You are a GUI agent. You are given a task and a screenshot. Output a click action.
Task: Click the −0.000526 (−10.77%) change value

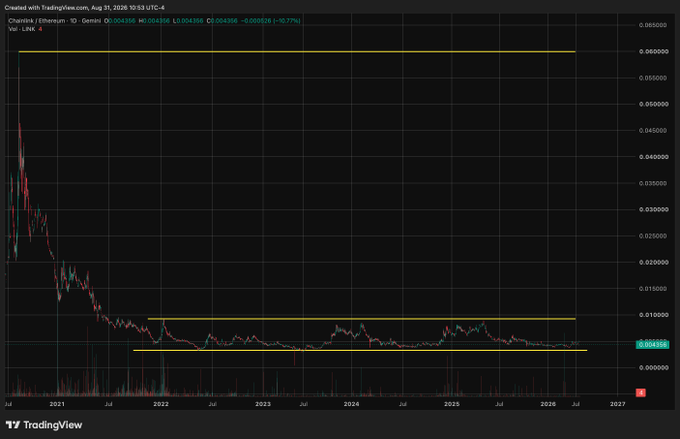[x=271, y=21]
